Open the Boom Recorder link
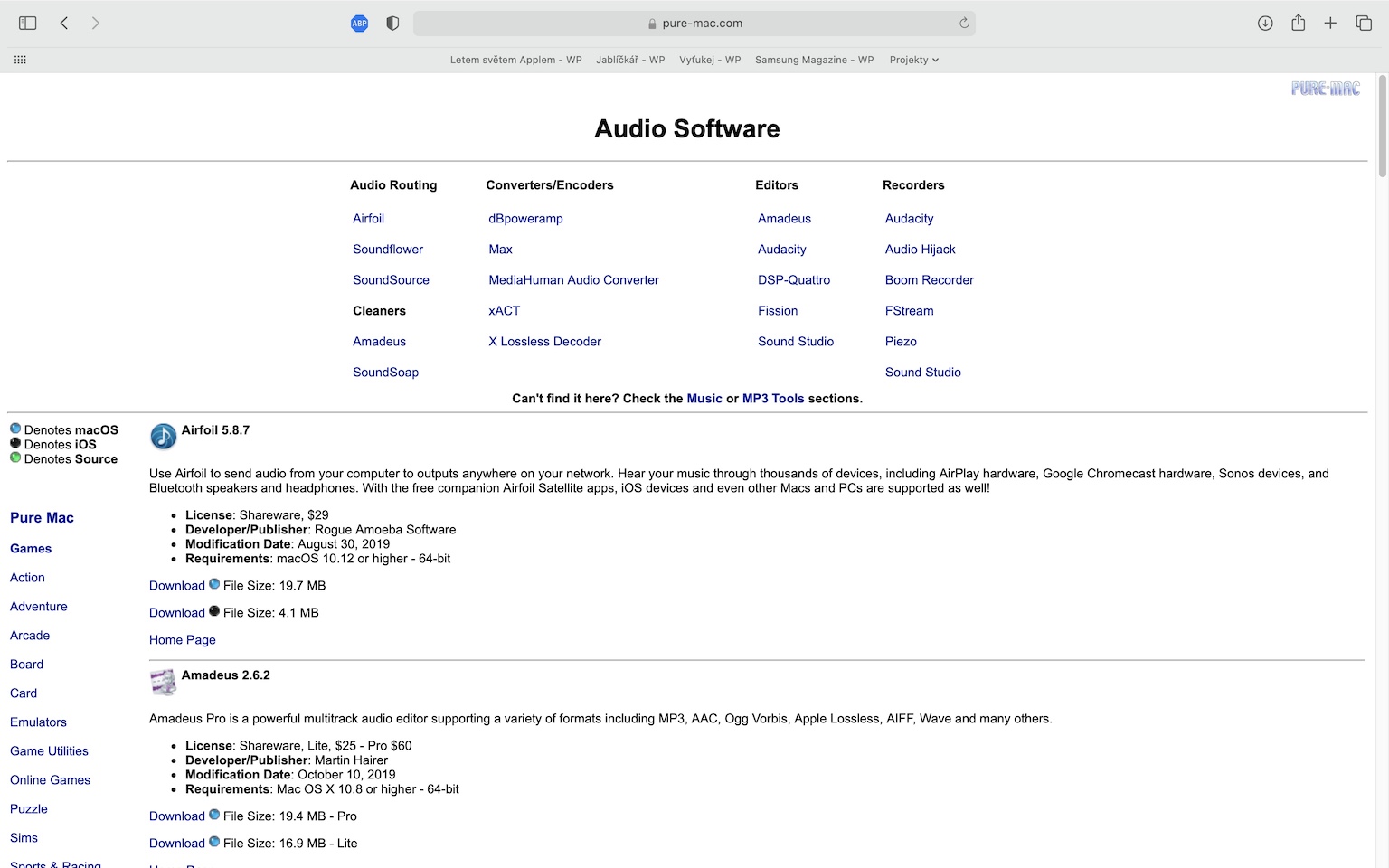Image resolution: width=1389 pixels, height=868 pixels. pos(929,280)
